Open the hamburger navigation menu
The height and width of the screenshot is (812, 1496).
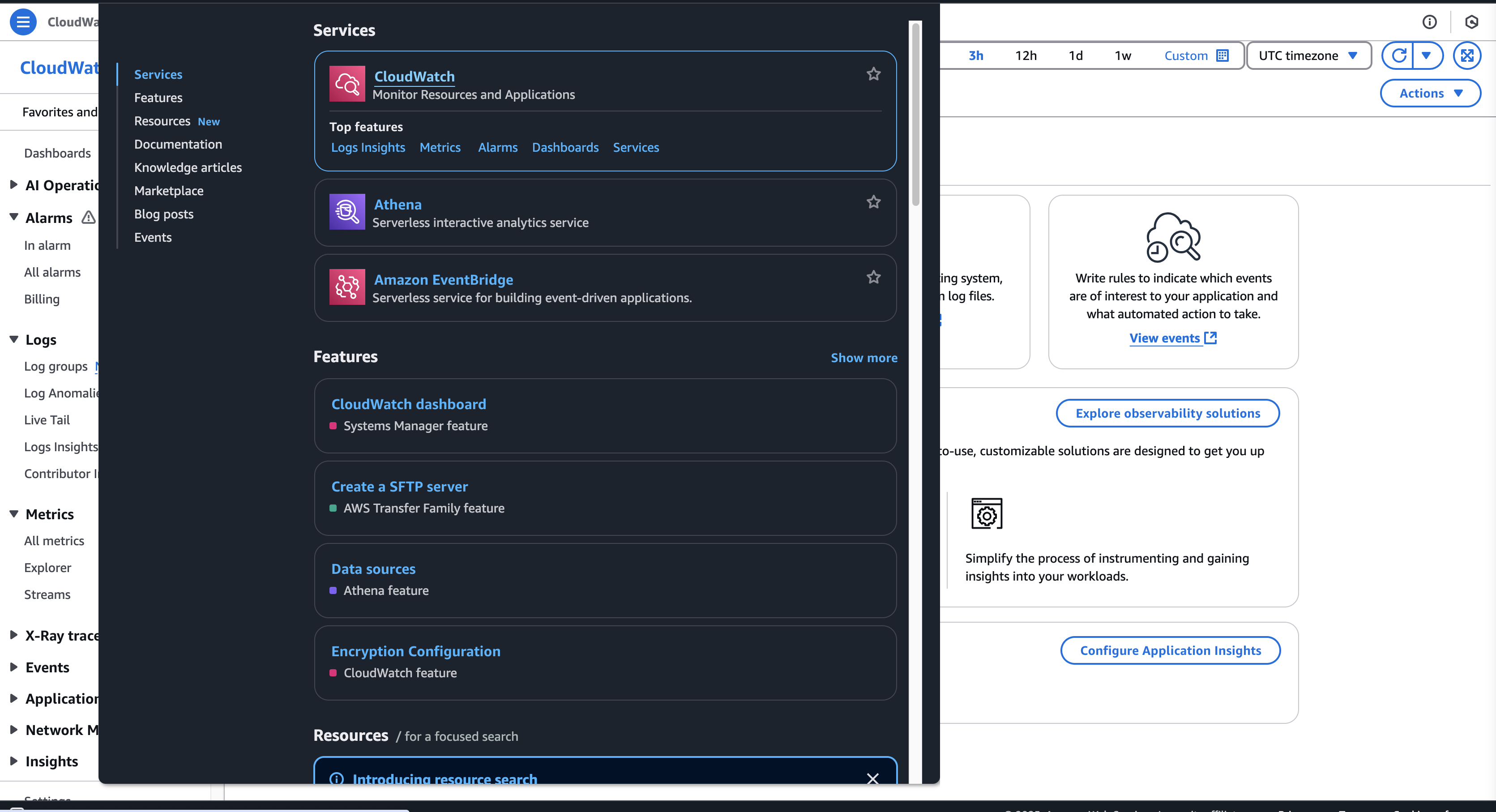click(23, 22)
